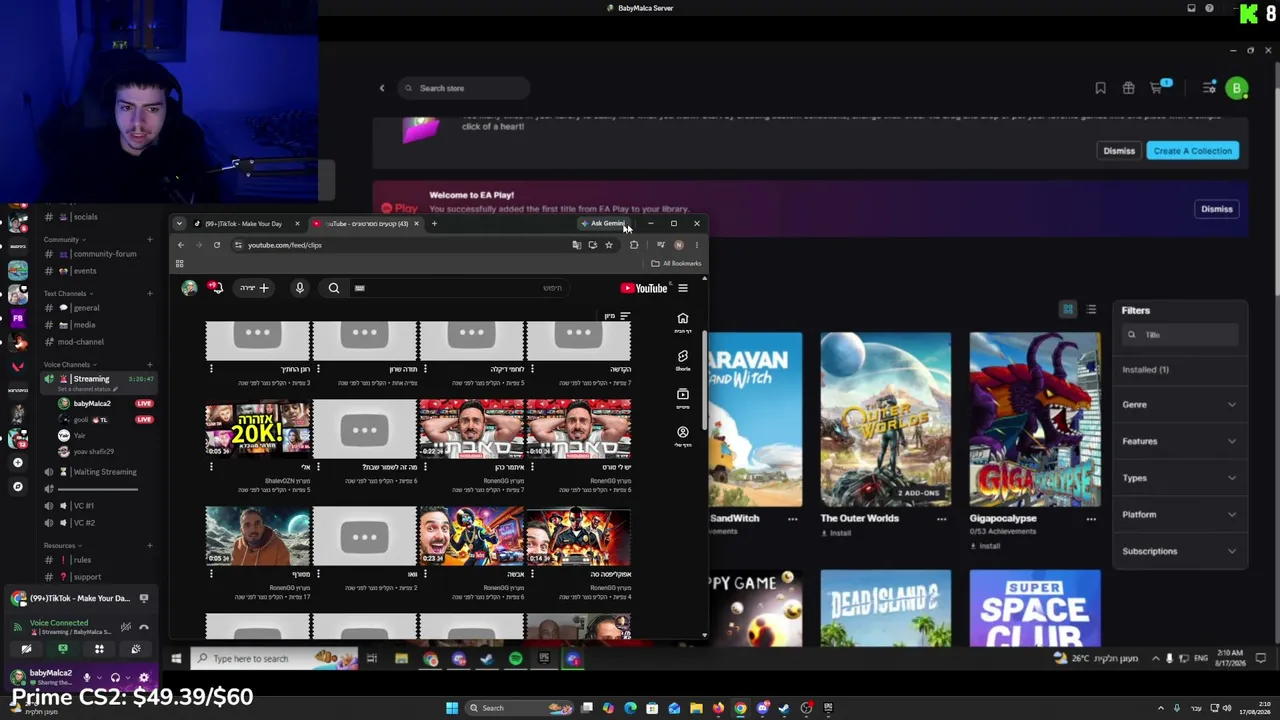The height and width of the screenshot is (720, 1280).
Task: Disconnect from the Discord voice channel
Action: coord(144,627)
